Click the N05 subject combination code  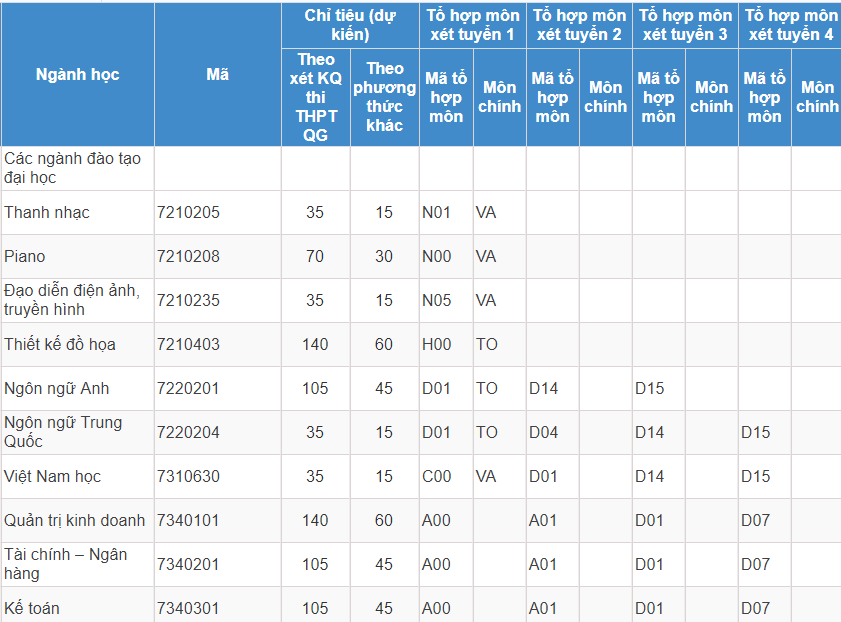[437, 300]
